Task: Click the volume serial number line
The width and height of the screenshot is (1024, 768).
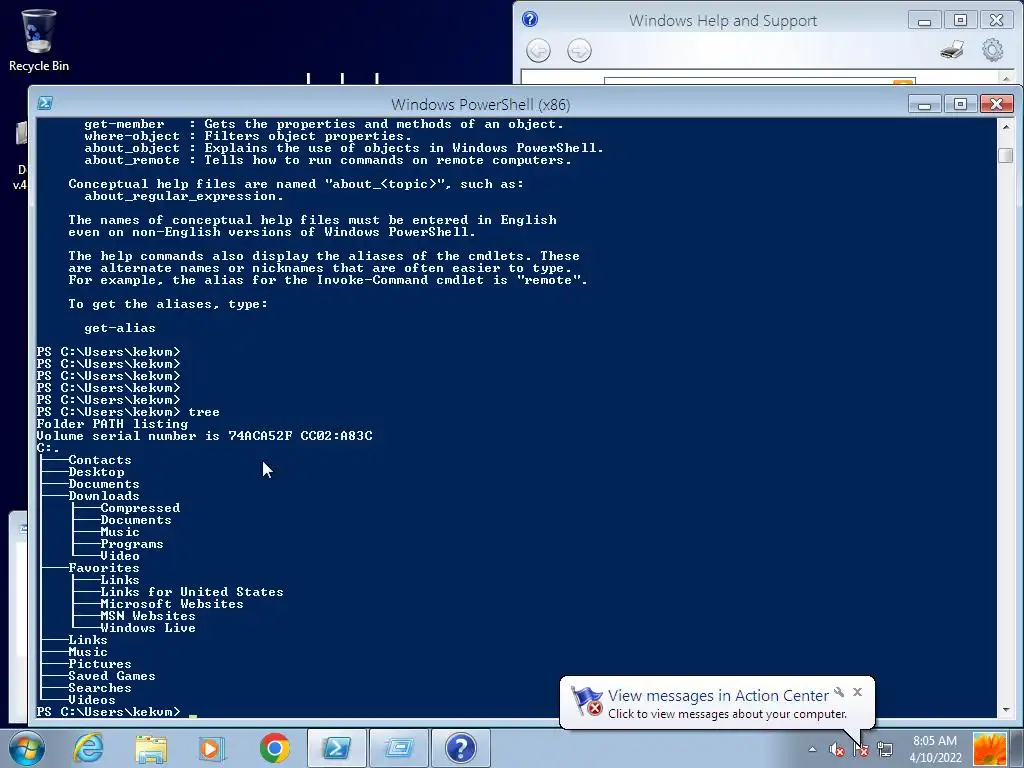Action: point(204,436)
